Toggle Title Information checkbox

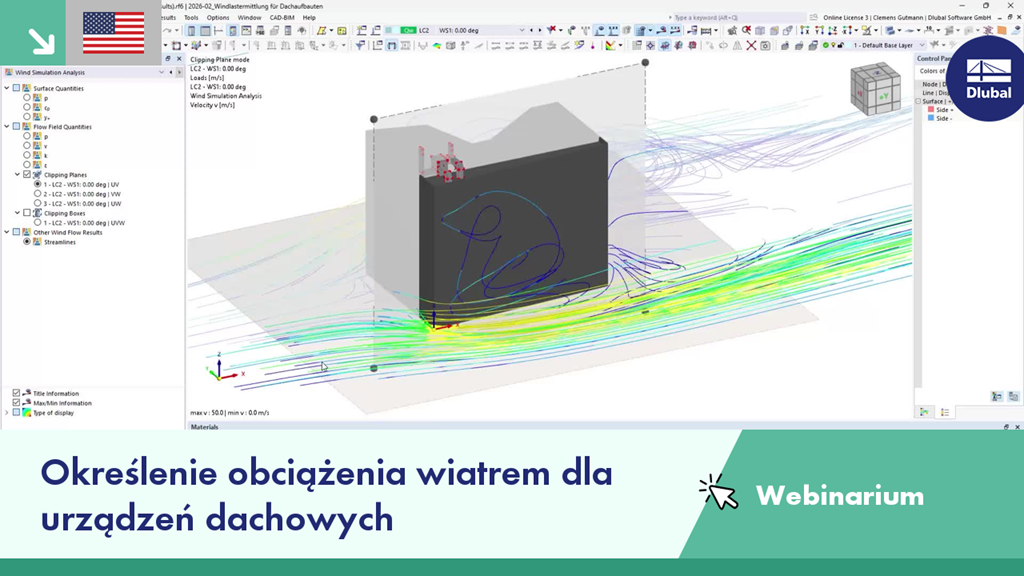click(16, 393)
